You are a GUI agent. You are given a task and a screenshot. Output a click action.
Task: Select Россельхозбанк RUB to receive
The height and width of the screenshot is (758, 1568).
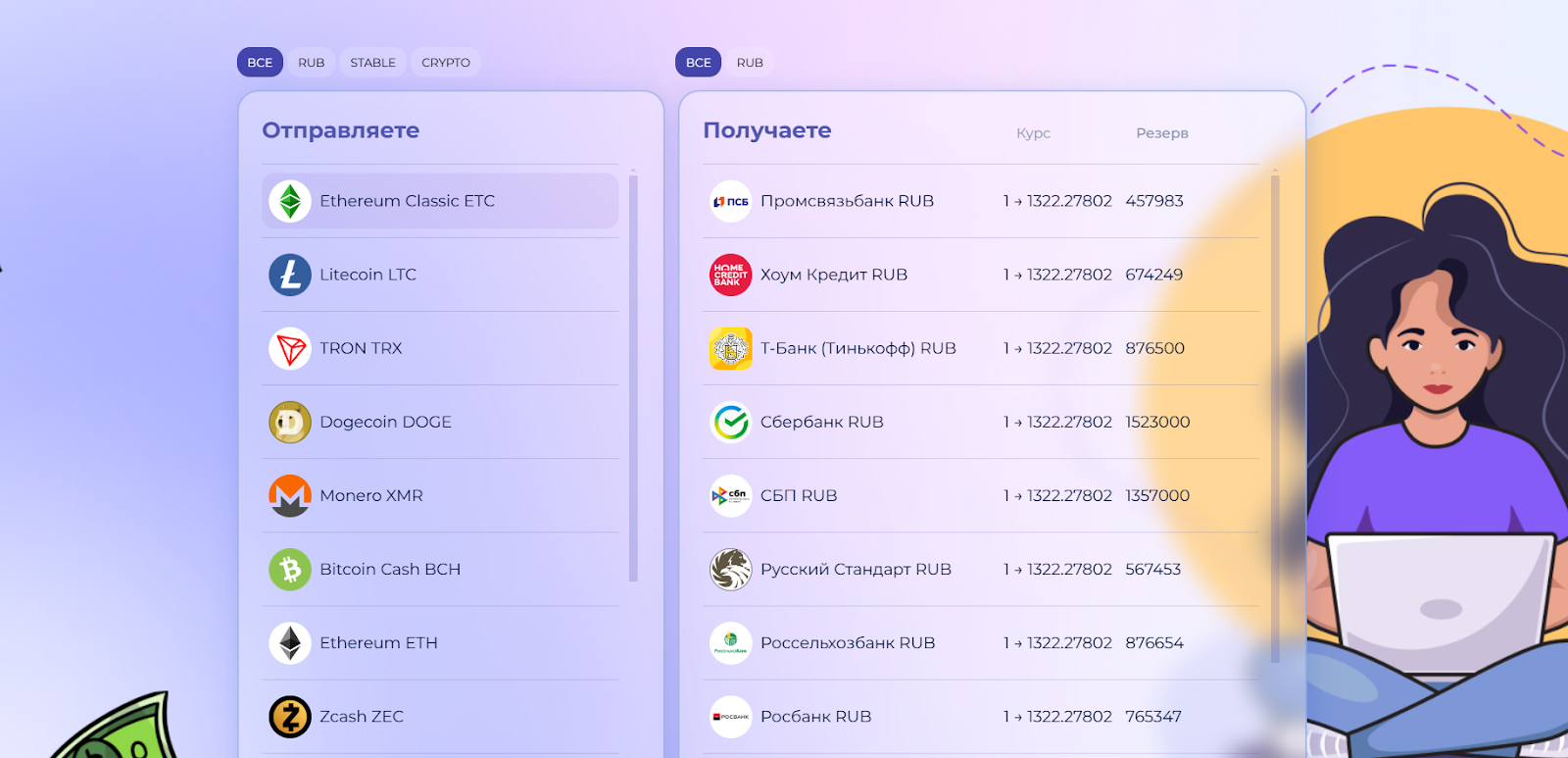981,643
